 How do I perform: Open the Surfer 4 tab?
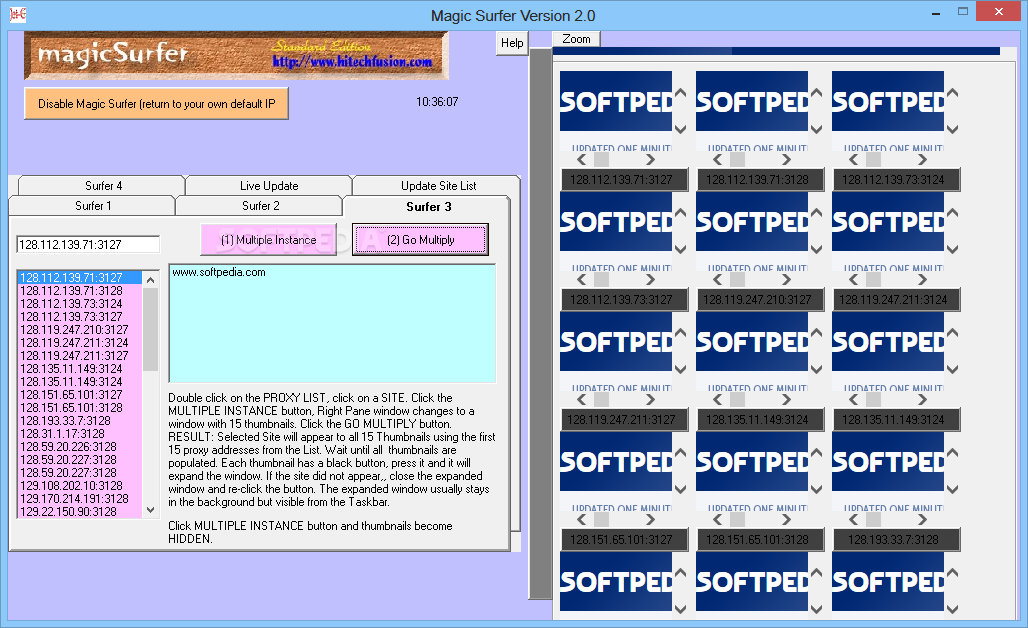click(103, 186)
